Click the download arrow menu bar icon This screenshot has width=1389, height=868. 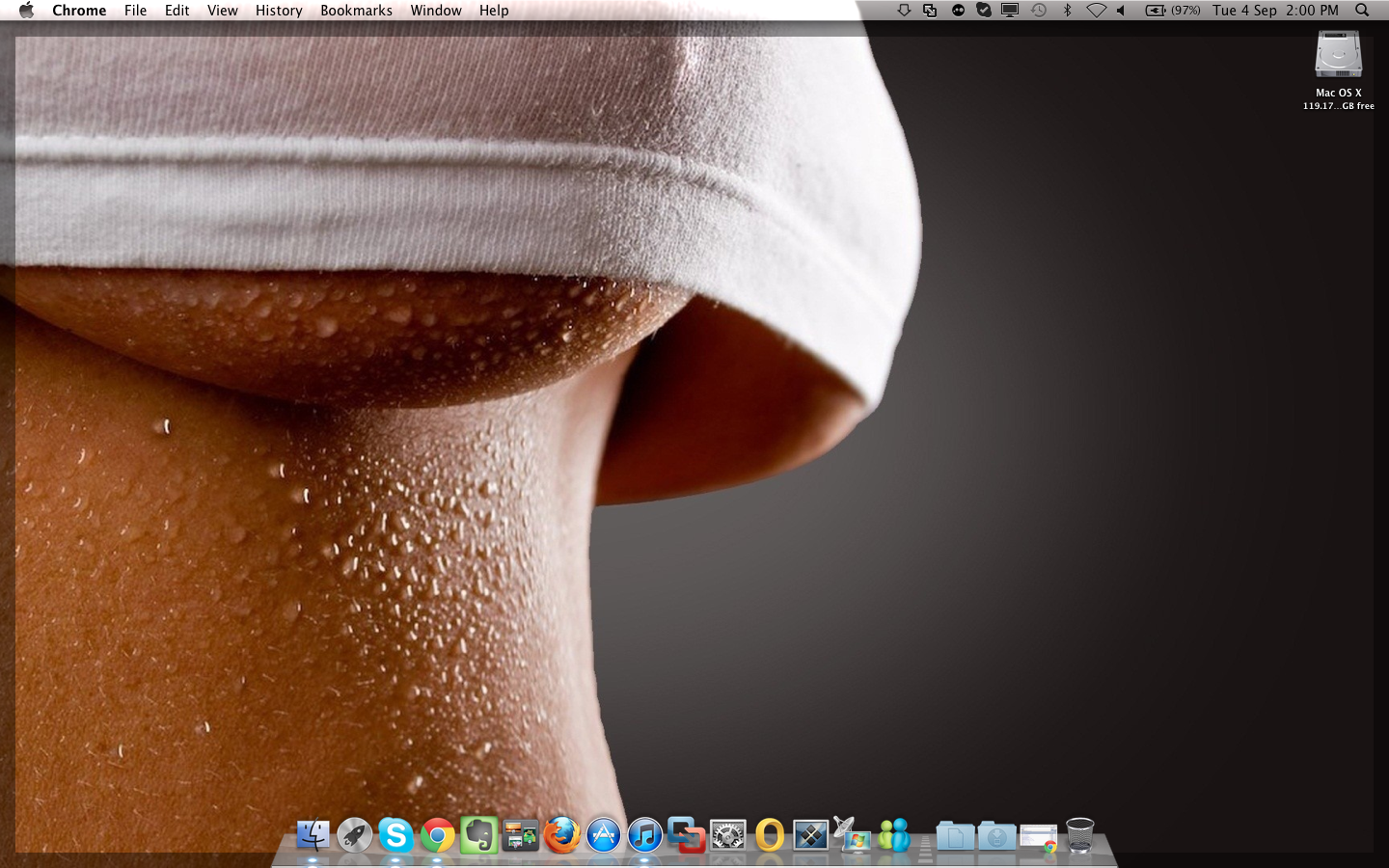(x=904, y=10)
